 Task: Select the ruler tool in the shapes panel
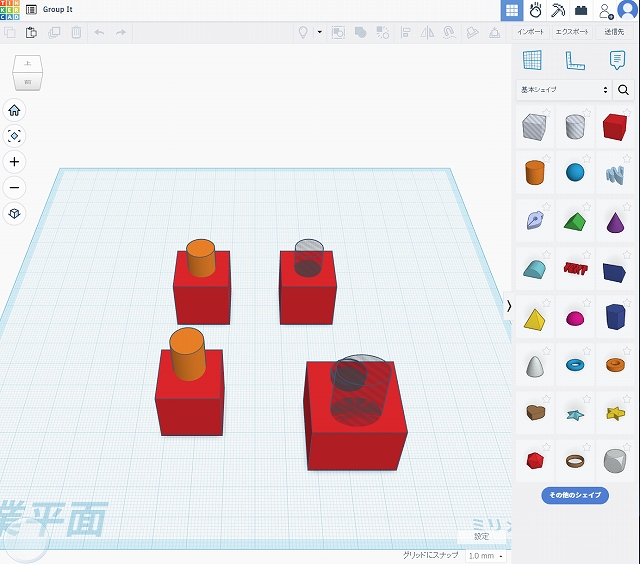click(x=574, y=60)
